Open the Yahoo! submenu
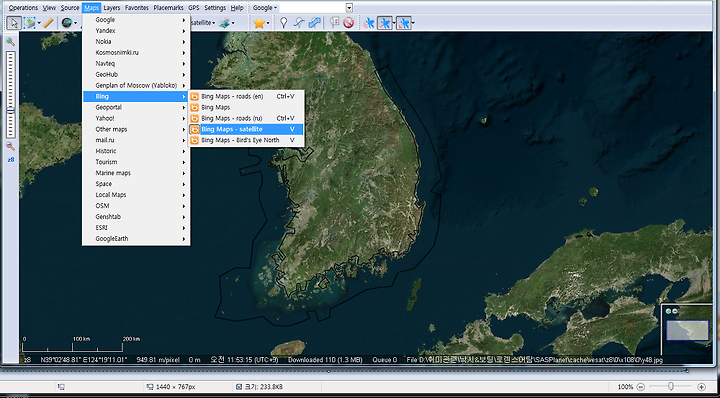 (x=136, y=118)
